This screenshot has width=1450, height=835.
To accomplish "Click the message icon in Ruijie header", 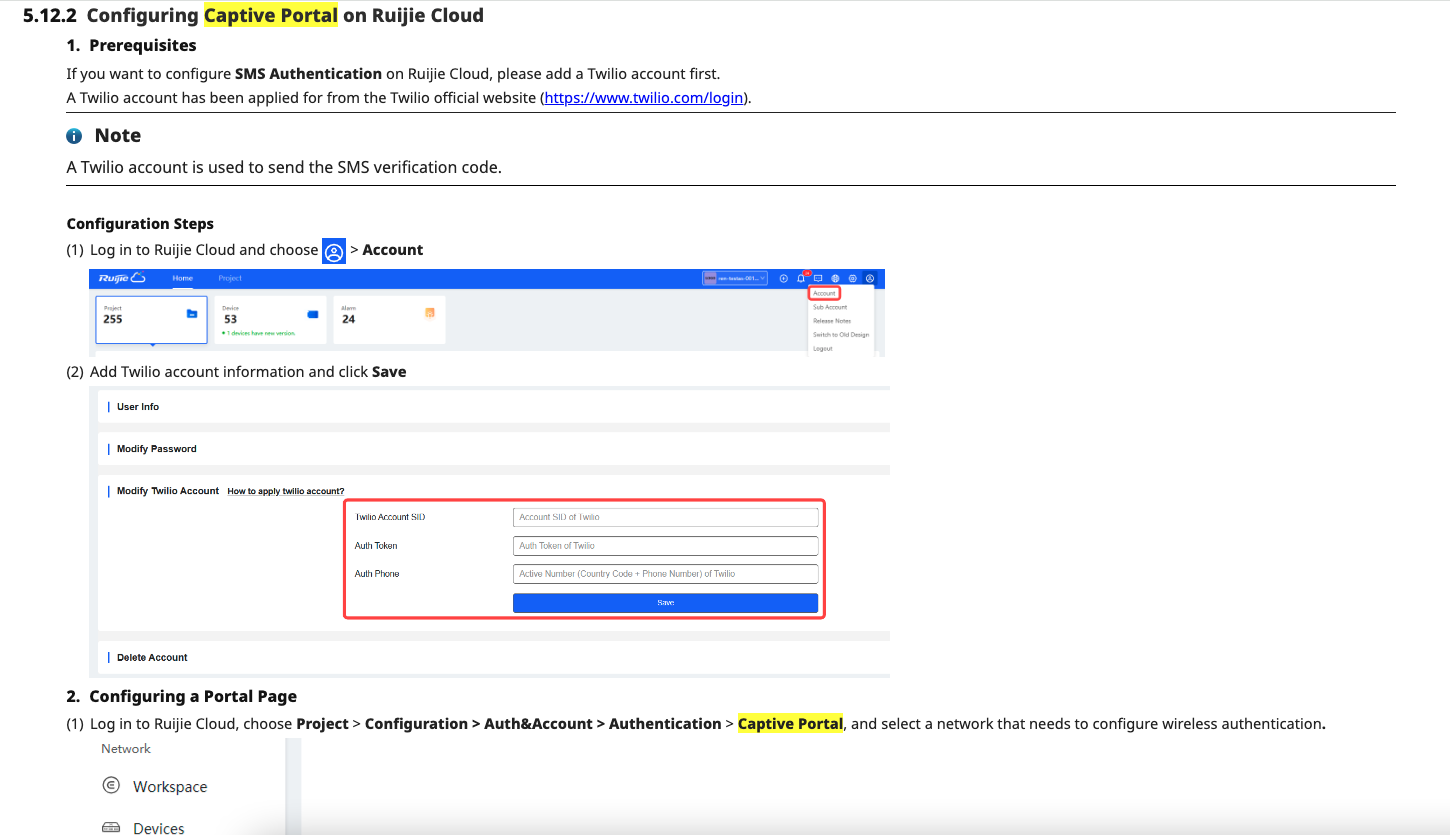I will coord(818,278).
